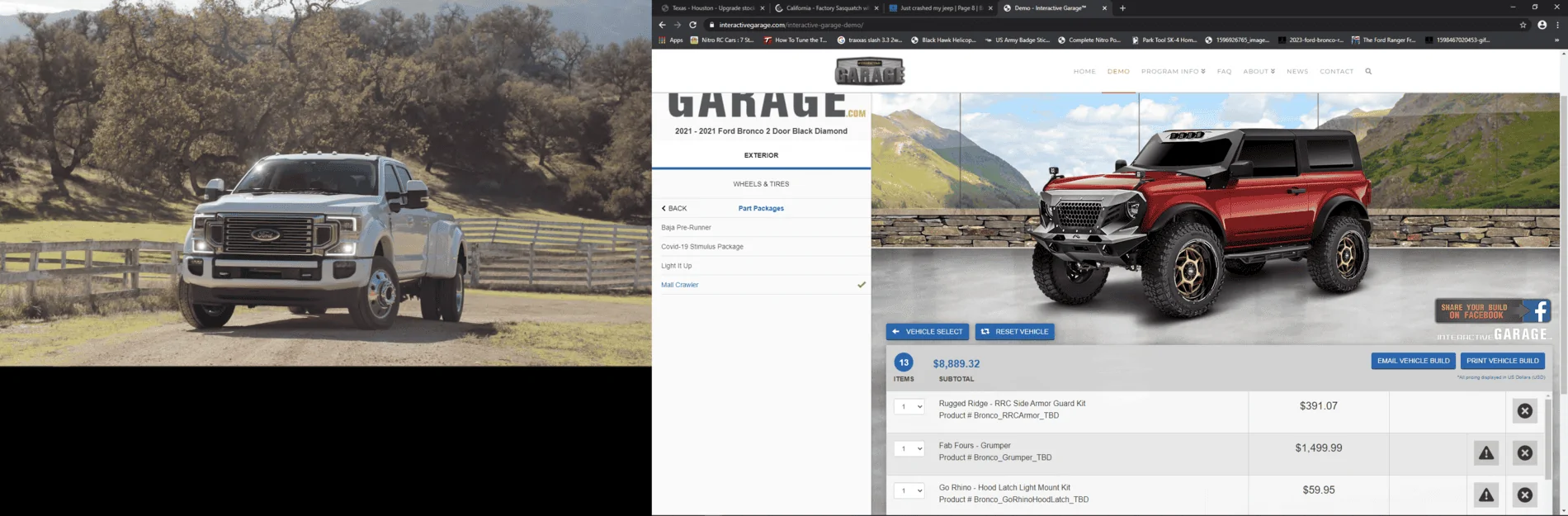Image resolution: width=1568 pixels, height=516 pixels.
Task: Click the browser forward arrow
Action: [x=677, y=25]
